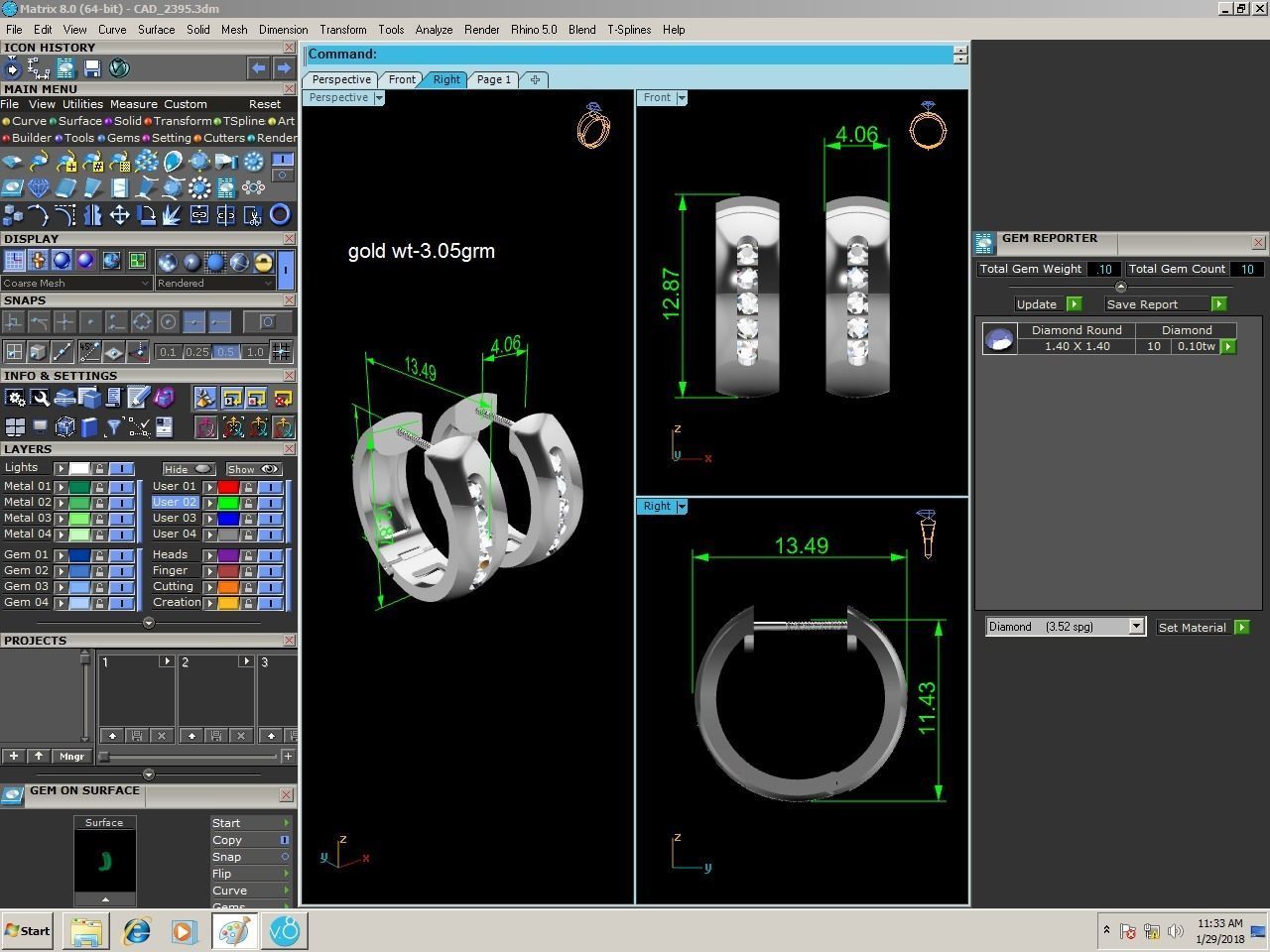Click the Mngr button in Projects
The height and width of the screenshot is (952, 1270).
pyautogui.click(x=71, y=757)
